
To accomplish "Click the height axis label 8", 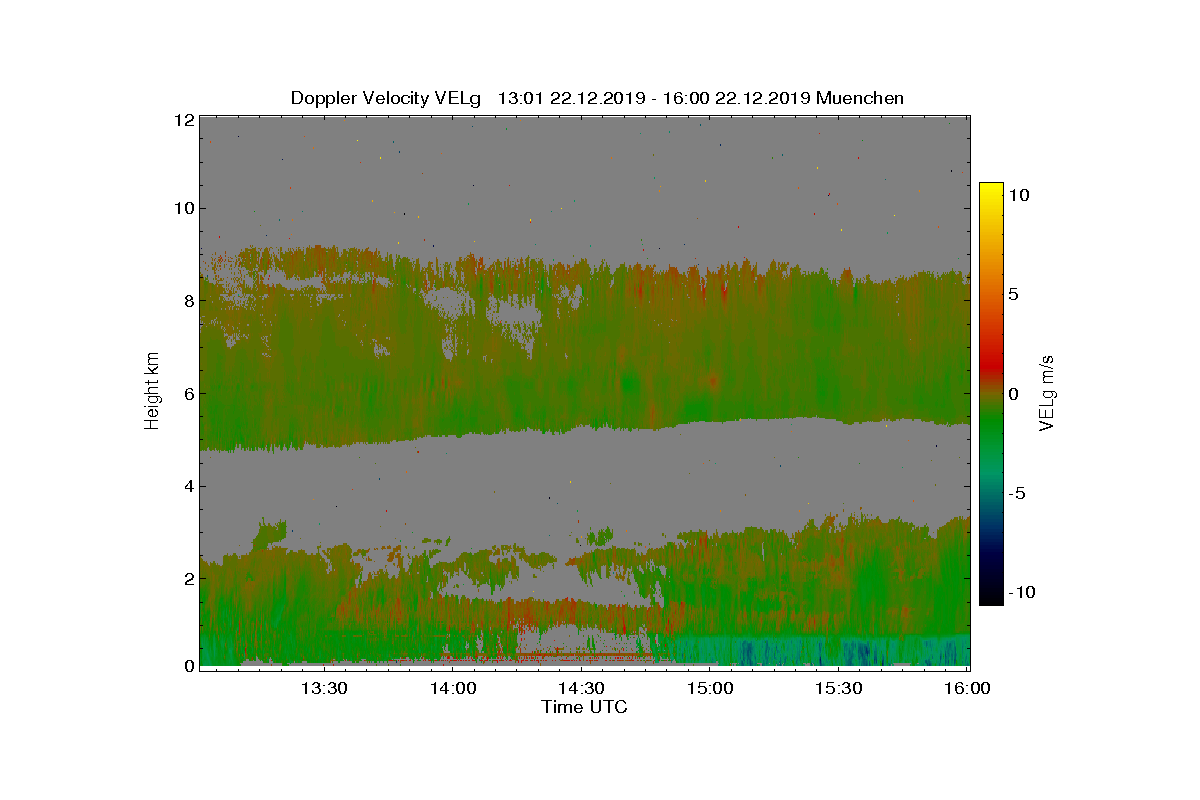I will pyautogui.click(x=188, y=301).
